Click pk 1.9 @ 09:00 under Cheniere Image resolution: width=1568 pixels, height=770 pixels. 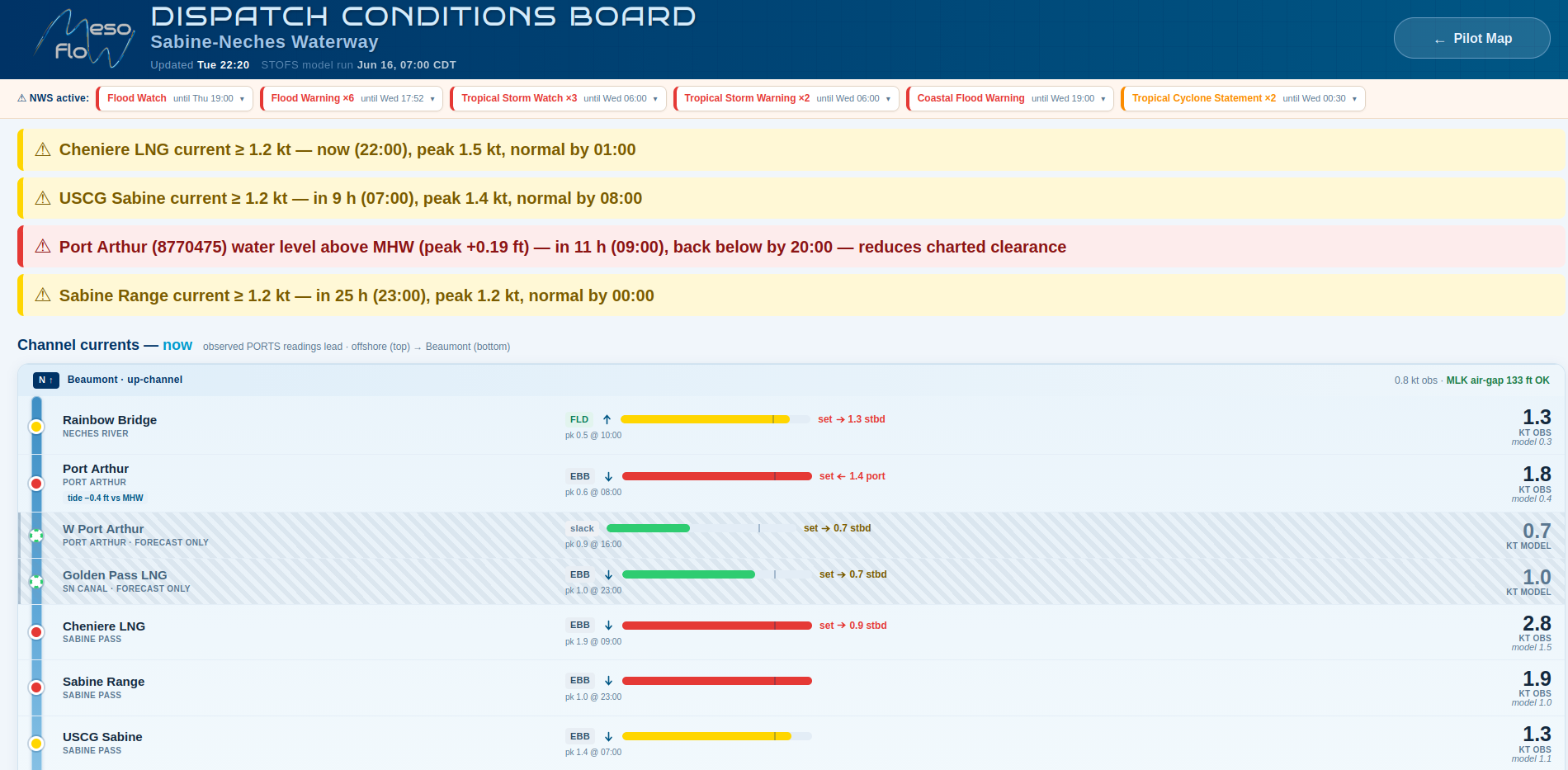(593, 641)
